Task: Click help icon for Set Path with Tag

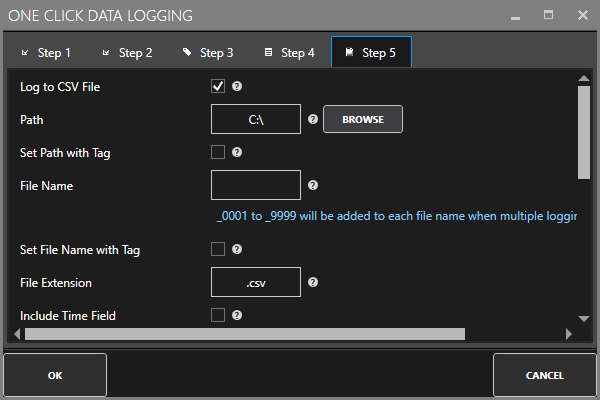Action: (237, 153)
